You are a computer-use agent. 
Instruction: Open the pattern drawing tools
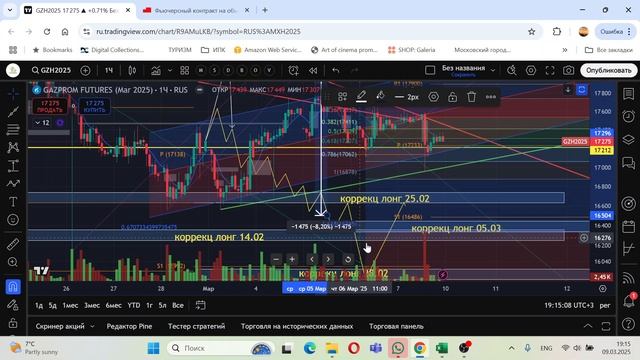point(13,147)
